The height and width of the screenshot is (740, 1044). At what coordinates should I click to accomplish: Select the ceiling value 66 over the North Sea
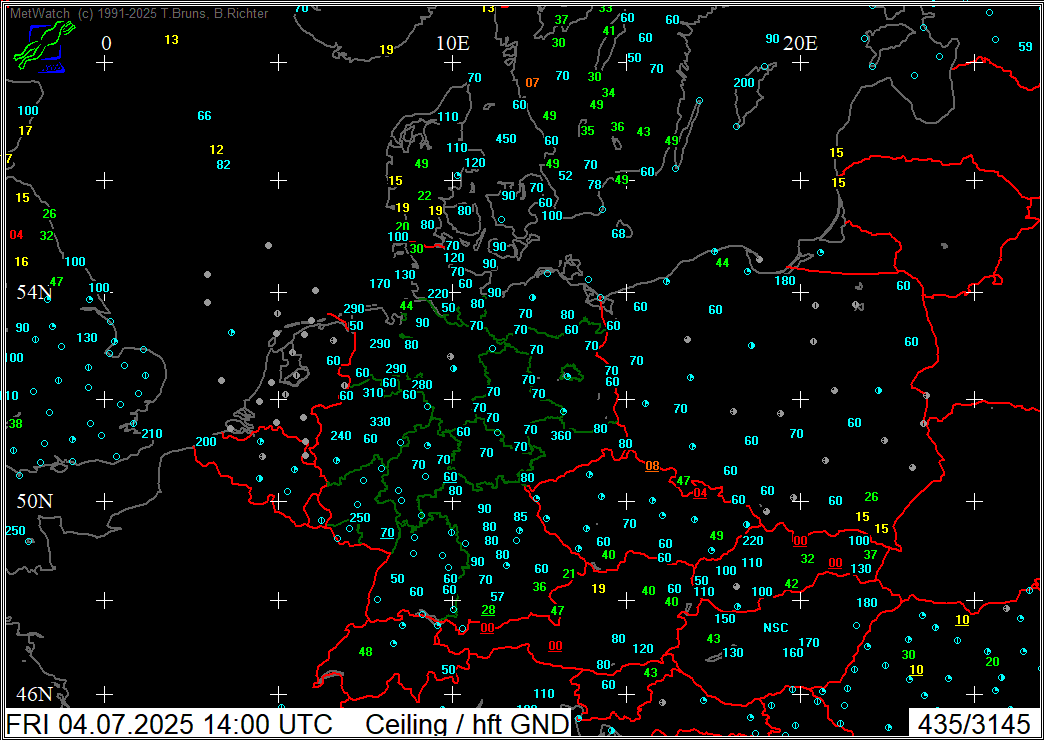tap(204, 115)
